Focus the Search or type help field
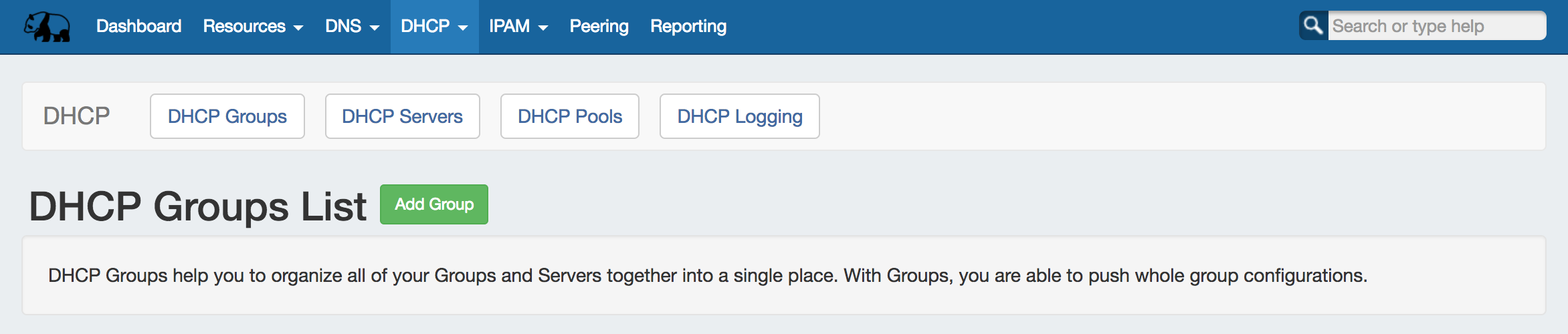The width and height of the screenshot is (1568, 334). [1436, 26]
